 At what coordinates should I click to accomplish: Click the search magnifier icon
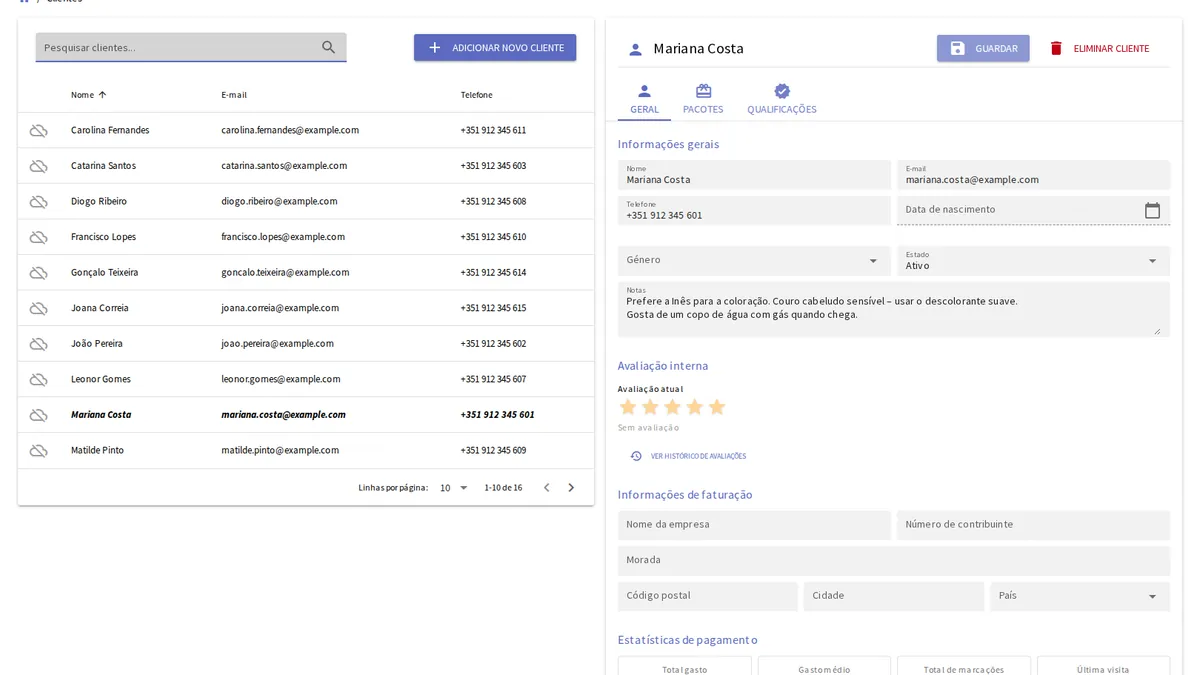[x=329, y=47]
